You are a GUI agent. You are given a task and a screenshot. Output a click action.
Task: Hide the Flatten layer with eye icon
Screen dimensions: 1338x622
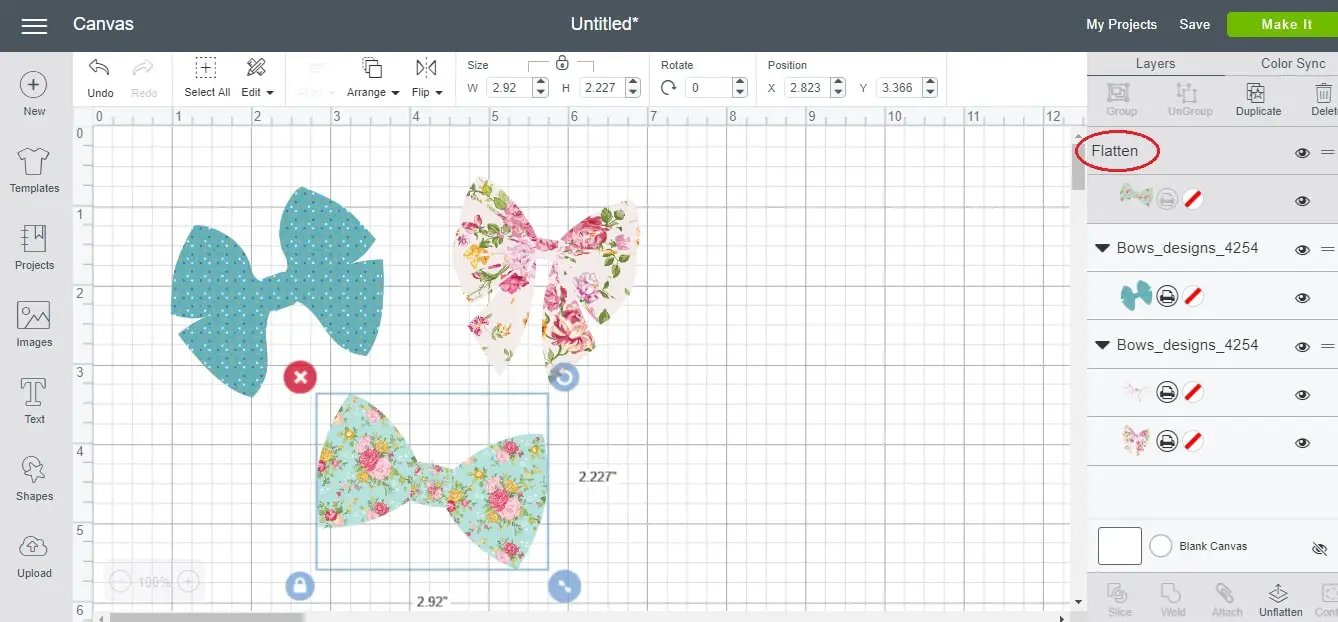tap(1302, 153)
